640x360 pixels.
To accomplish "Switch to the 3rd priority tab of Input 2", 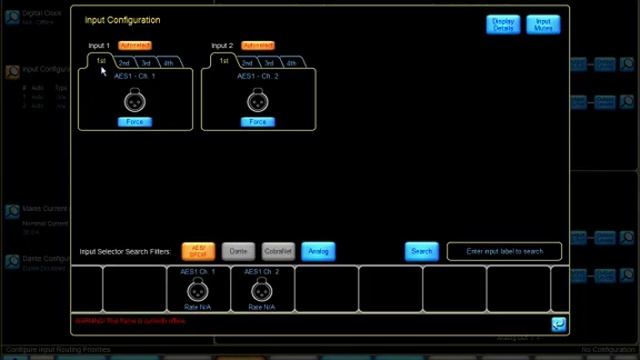I will (269, 63).
